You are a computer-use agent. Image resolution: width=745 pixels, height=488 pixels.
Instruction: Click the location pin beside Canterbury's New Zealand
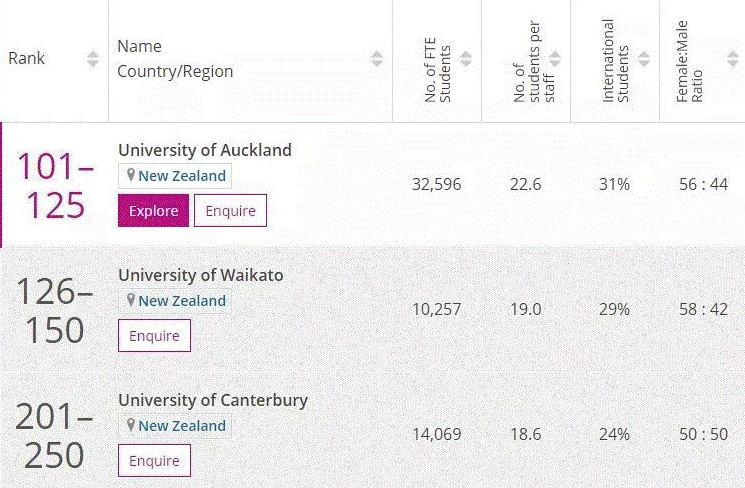131,425
